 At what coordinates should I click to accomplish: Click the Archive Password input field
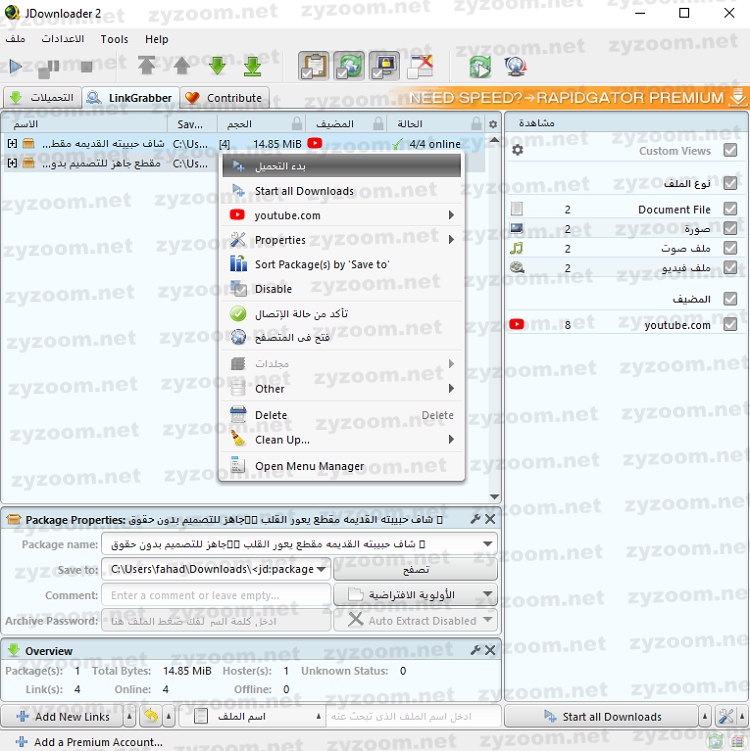click(216, 621)
